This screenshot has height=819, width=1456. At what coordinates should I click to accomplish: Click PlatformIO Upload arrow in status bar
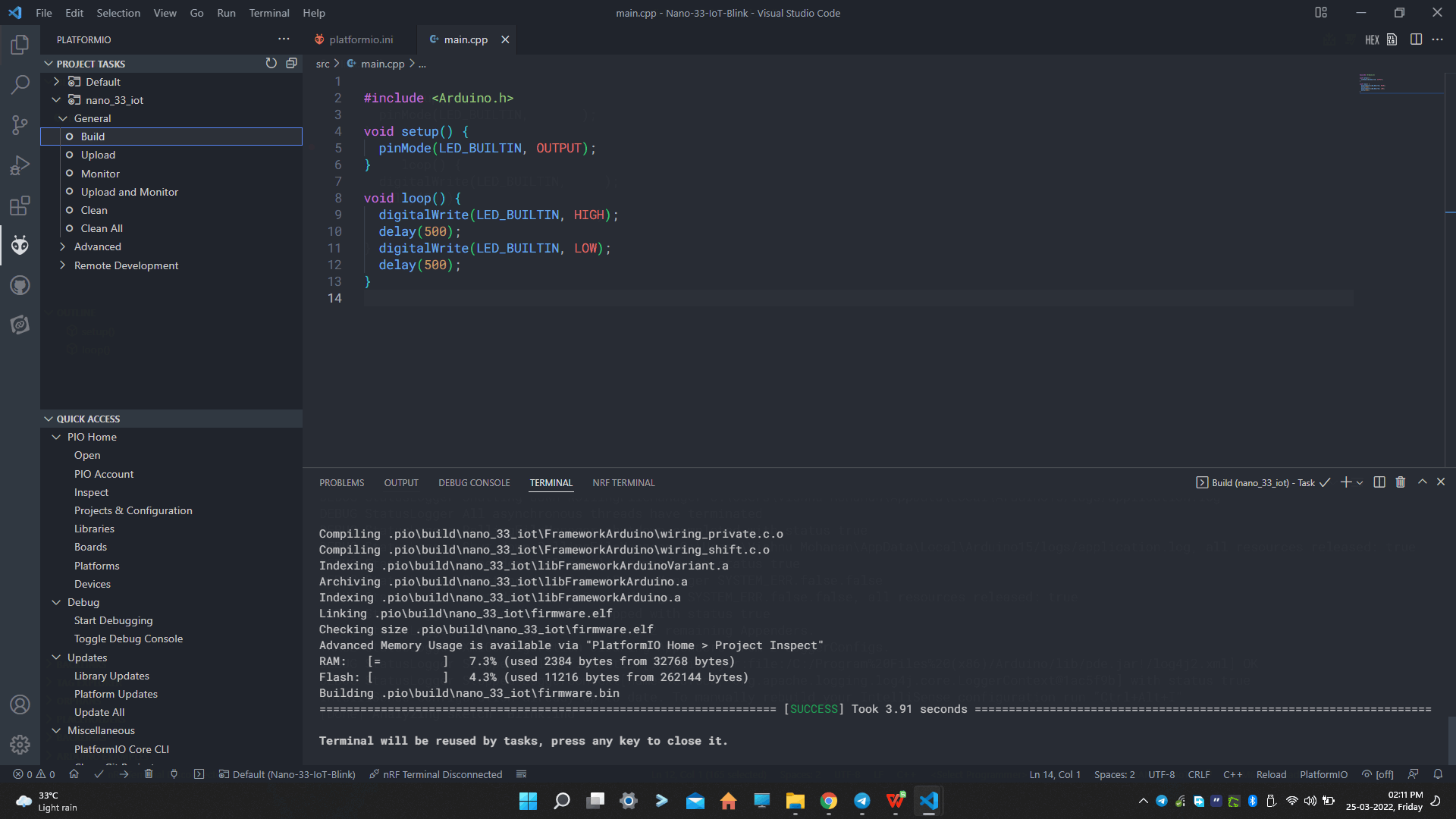coord(124,774)
